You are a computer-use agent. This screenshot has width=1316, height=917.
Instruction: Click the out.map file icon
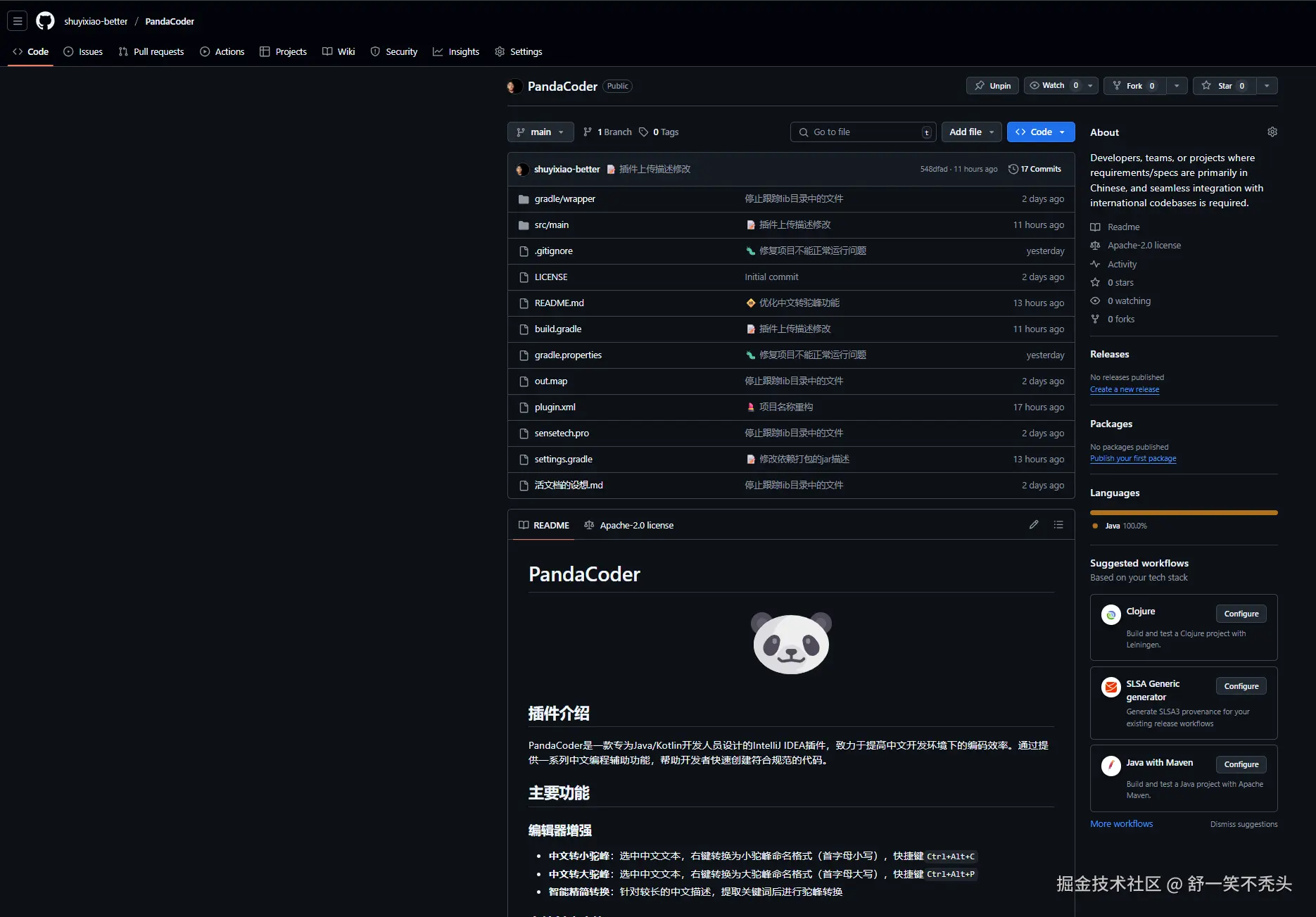524,381
